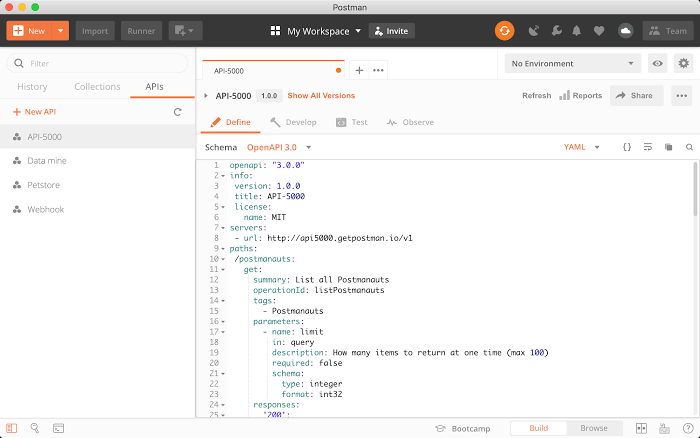Image resolution: width=700 pixels, height=438 pixels.
Task: Click the beautify braces icon in the schema editor
Action: tap(627, 147)
